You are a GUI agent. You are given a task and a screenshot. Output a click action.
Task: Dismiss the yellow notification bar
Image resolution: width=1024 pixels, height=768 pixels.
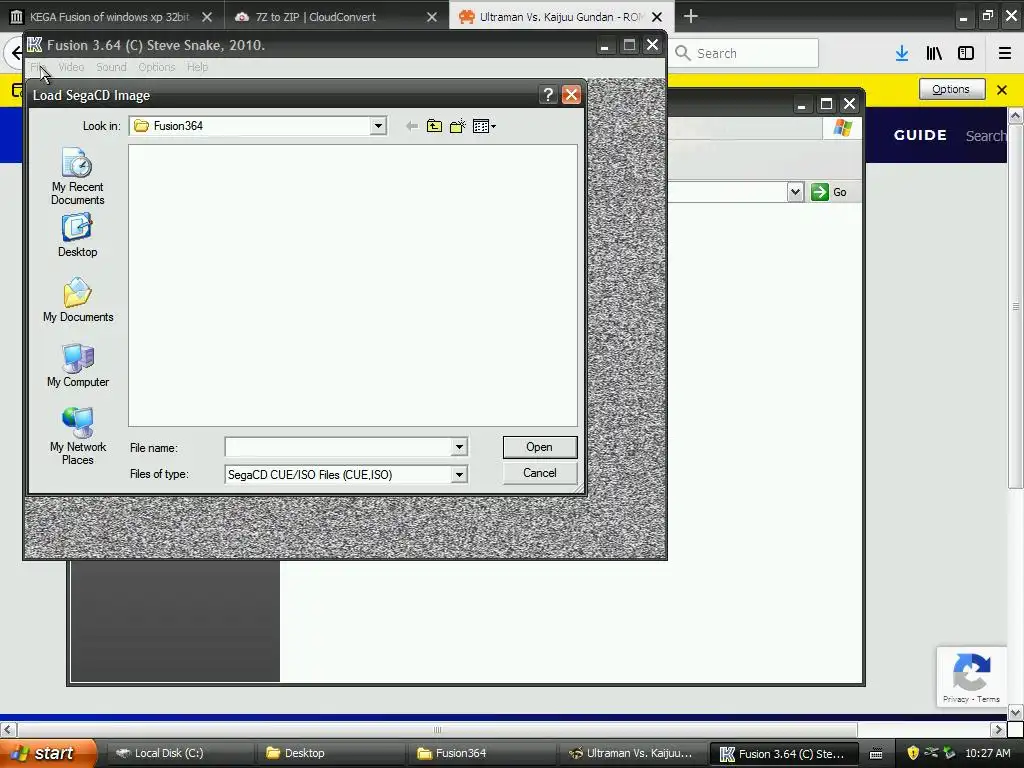1002,89
